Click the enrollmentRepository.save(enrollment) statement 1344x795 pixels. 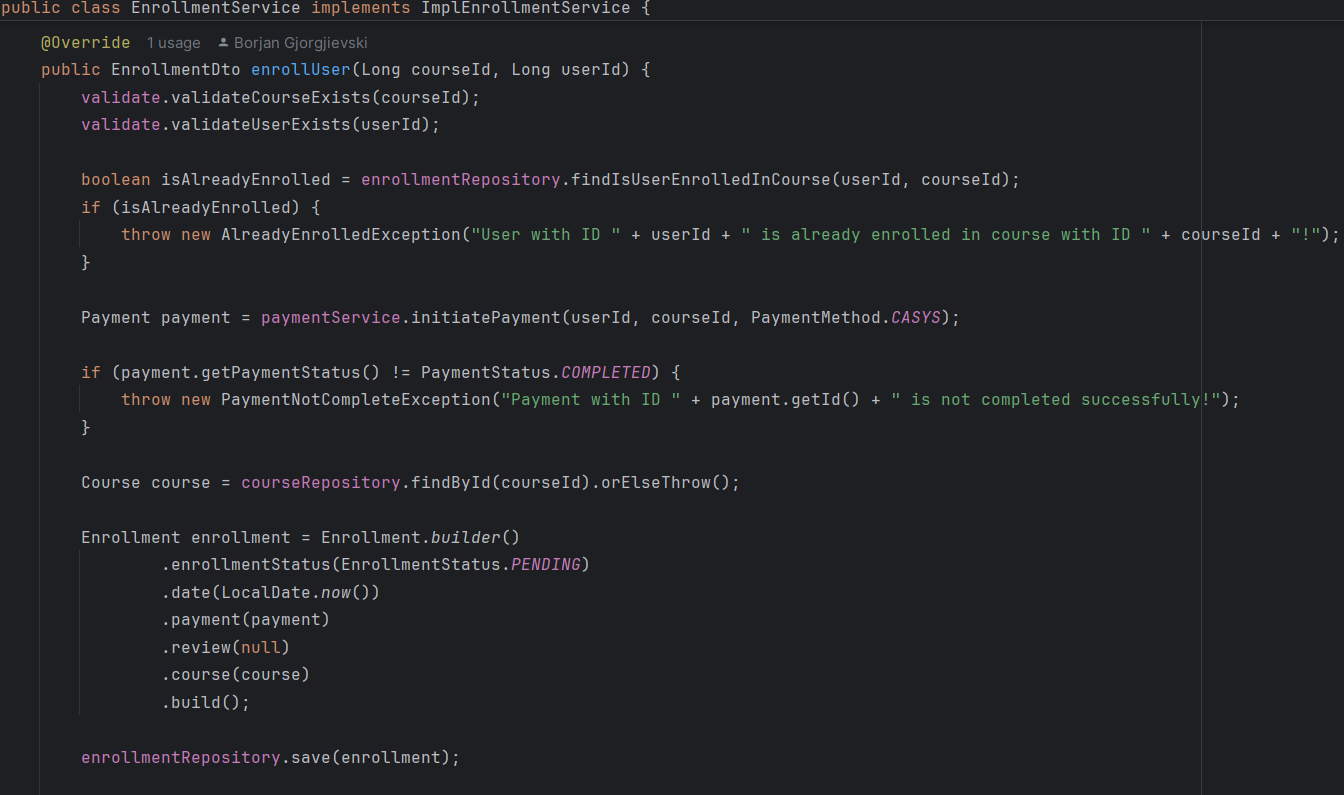(x=270, y=758)
